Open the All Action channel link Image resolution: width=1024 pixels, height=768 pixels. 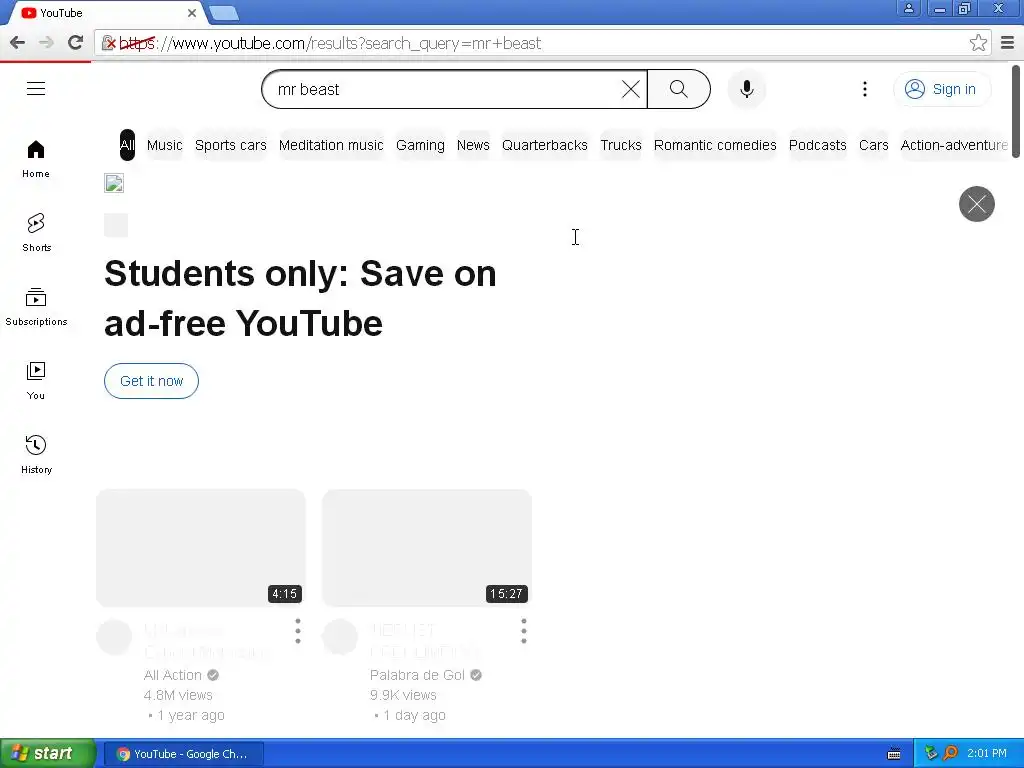click(x=172, y=675)
